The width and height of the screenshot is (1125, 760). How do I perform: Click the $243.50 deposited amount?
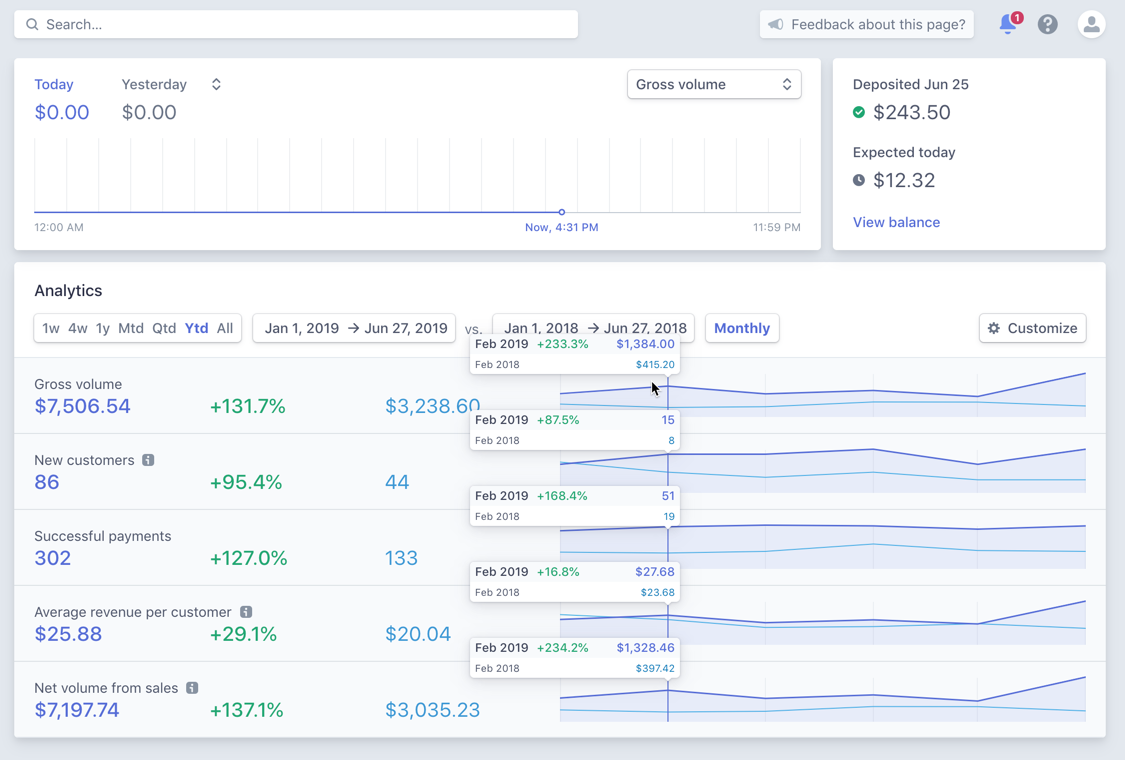(x=911, y=112)
